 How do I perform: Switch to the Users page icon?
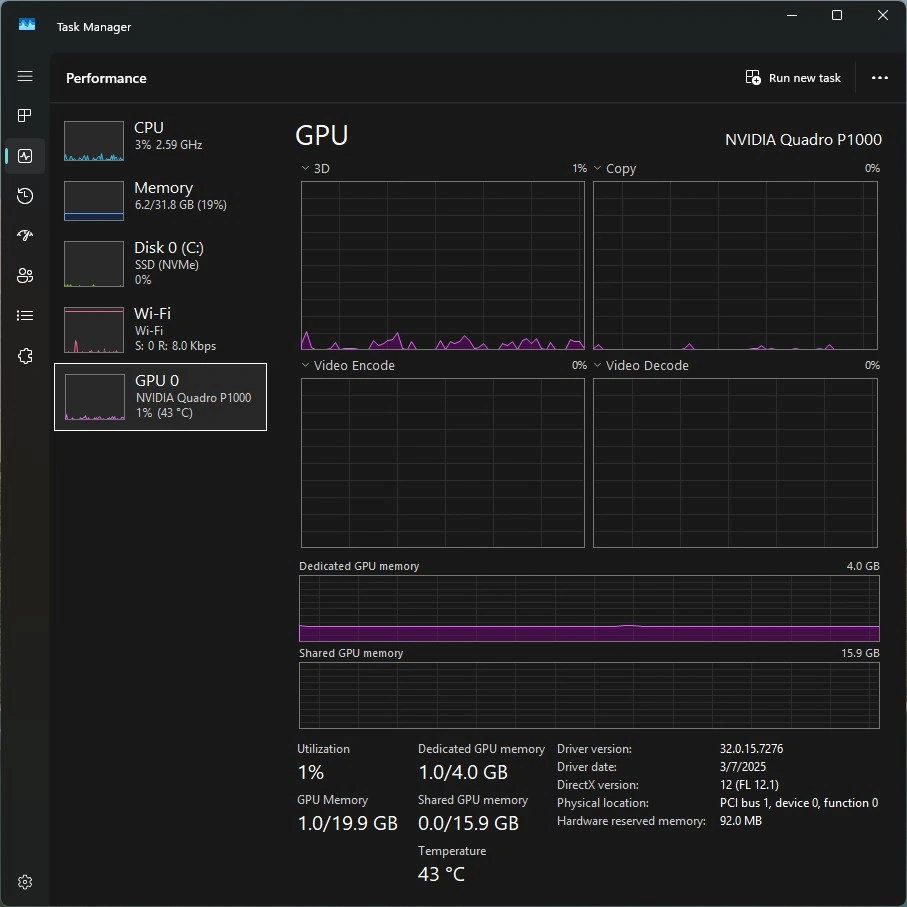[x=25, y=276]
